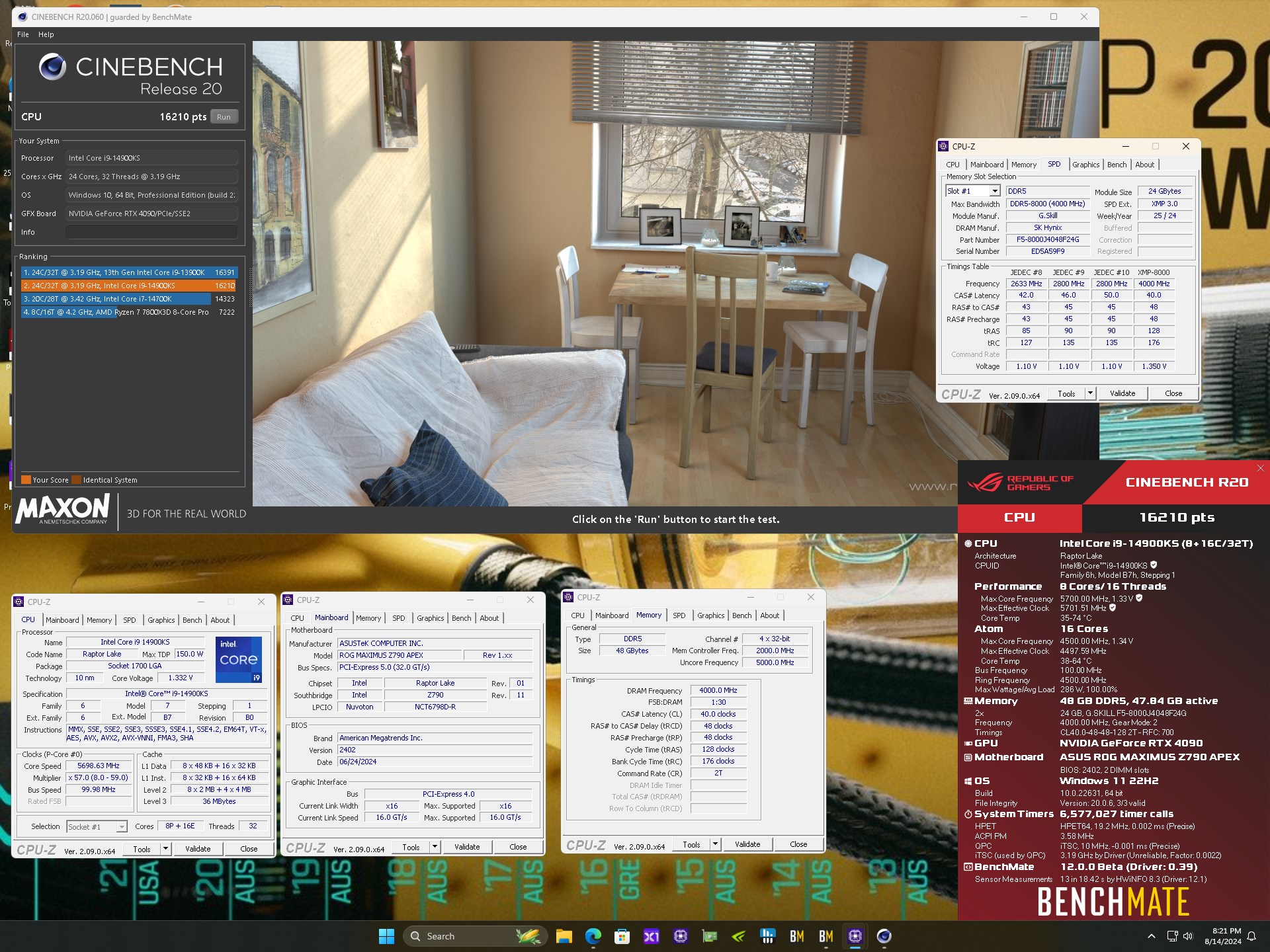Click the Run button in Cinebench
This screenshot has width=1270, height=952.
224,117
